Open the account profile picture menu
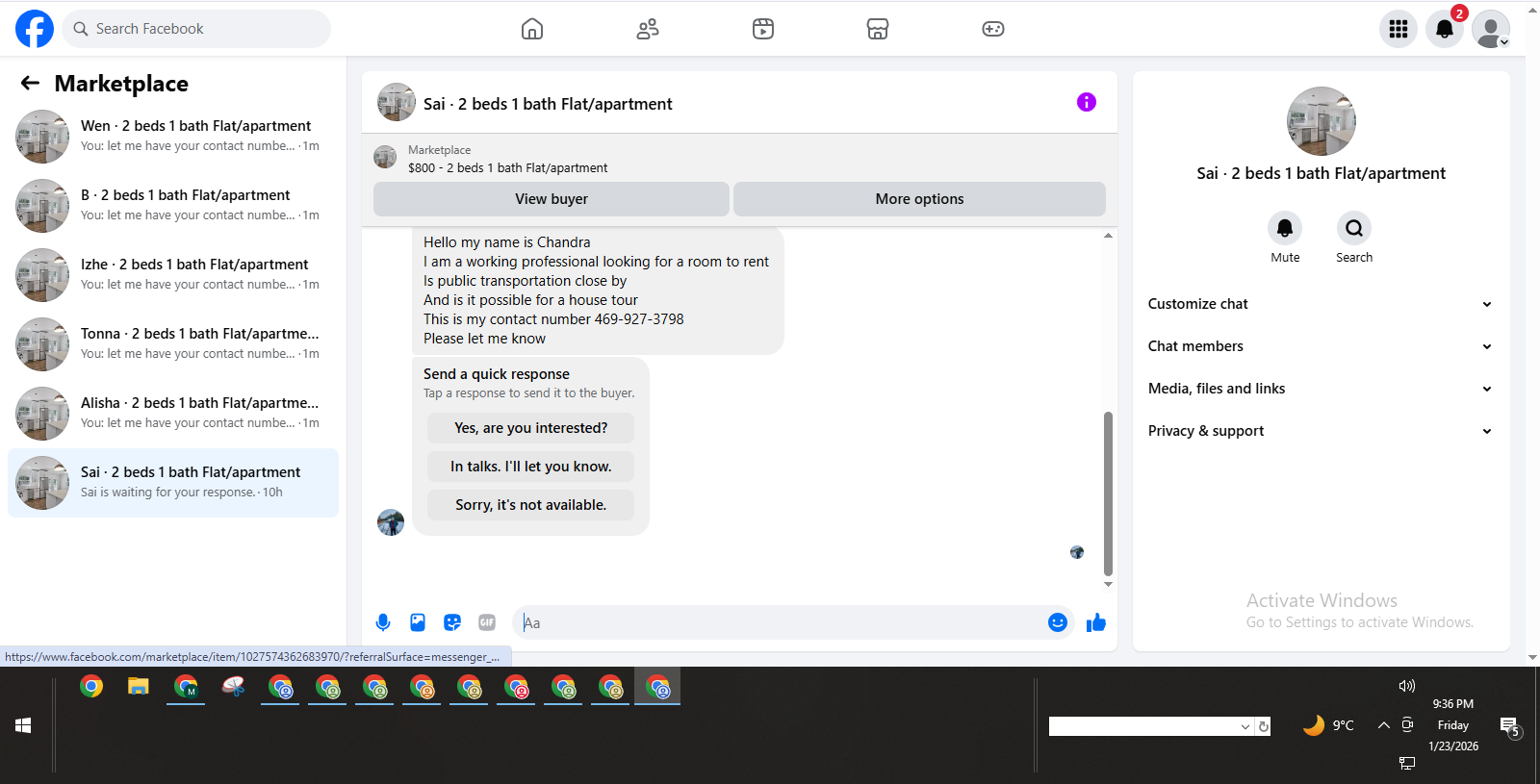1540x784 pixels. click(1491, 29)
